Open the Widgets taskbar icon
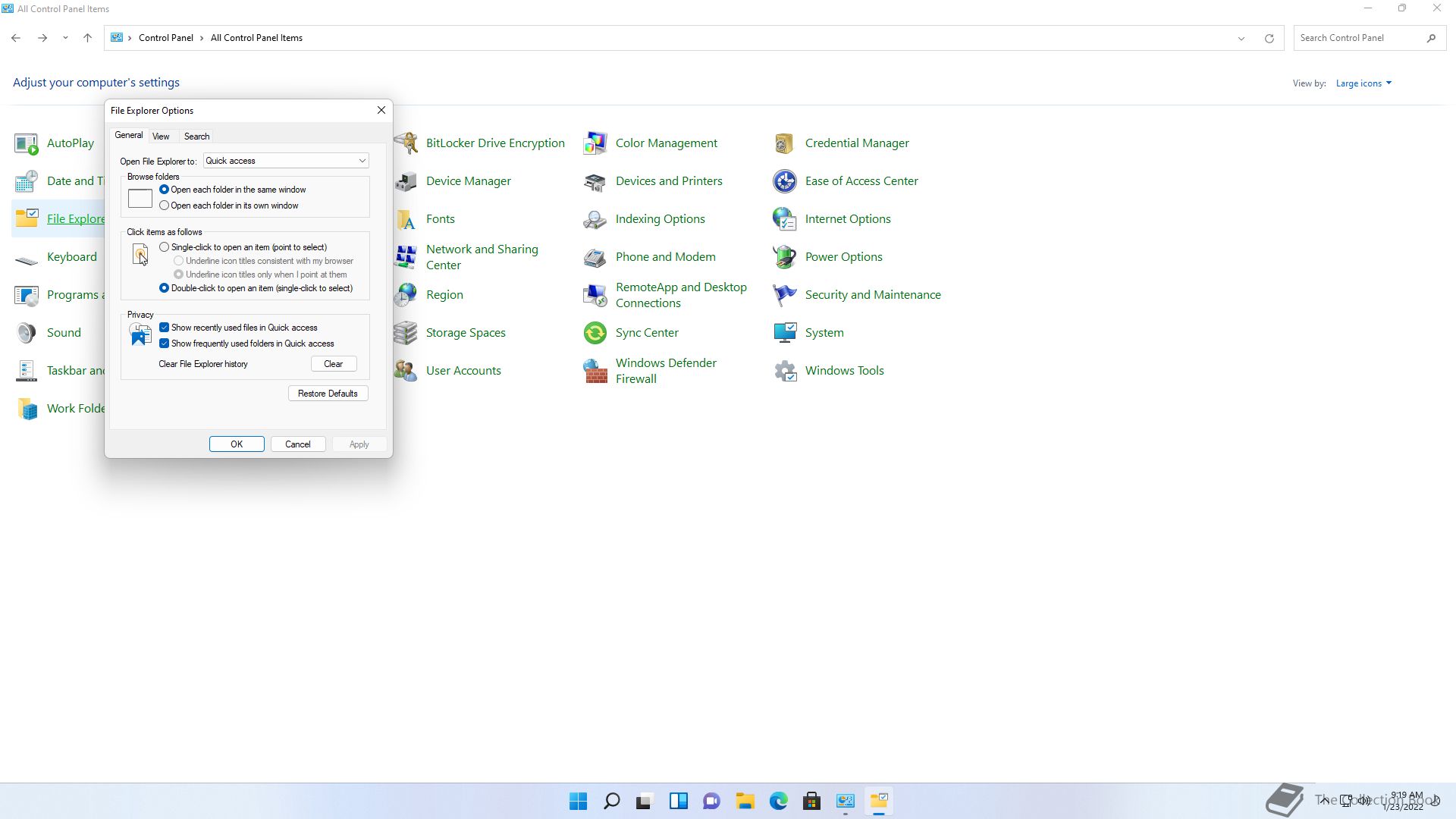Viewport: 1456px width, 819px height. pos(678,802)
